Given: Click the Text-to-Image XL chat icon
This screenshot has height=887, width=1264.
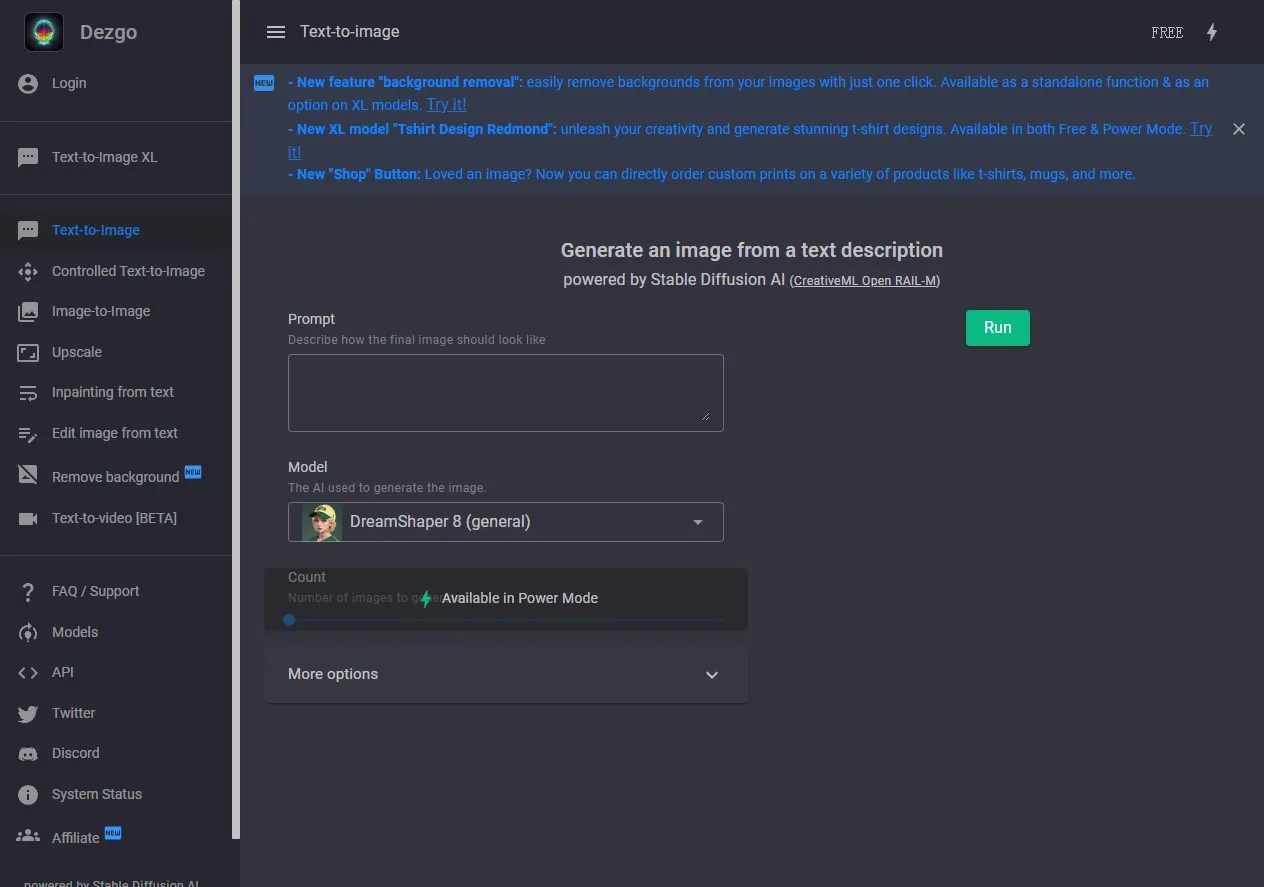Looking at the screenshot, I should [x=28, y=157].
